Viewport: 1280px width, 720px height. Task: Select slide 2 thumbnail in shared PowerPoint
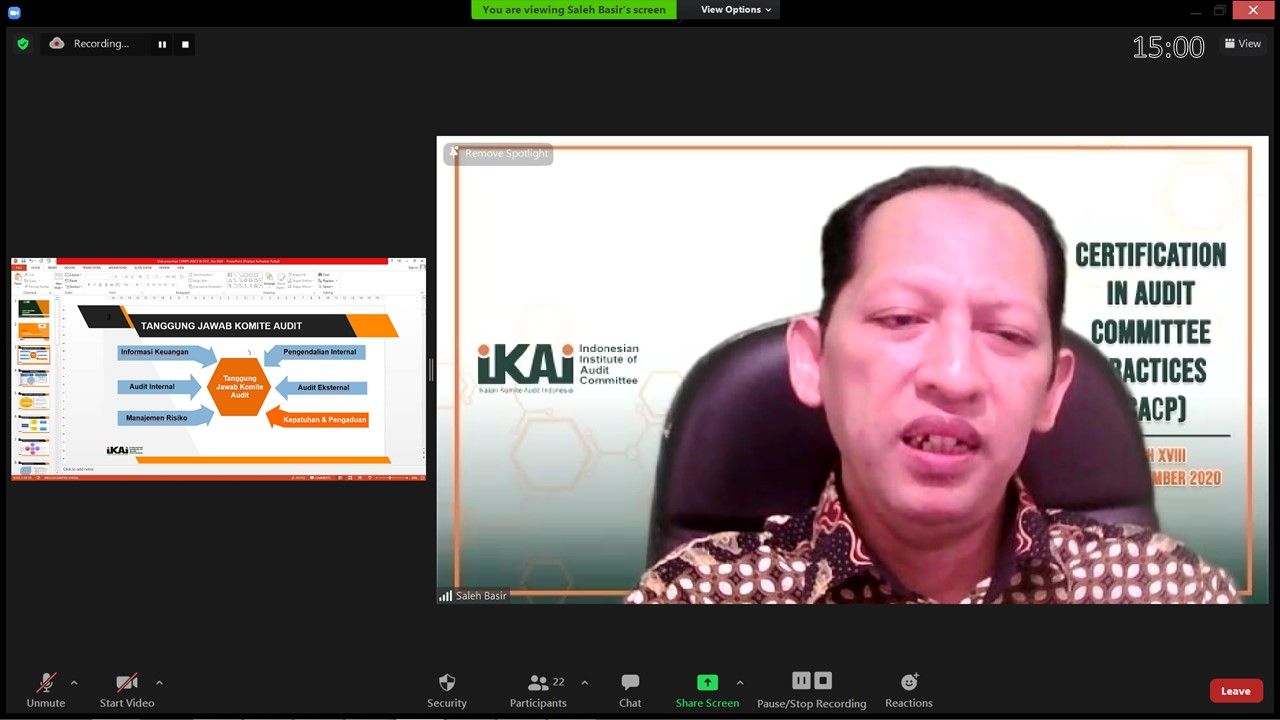34,331
